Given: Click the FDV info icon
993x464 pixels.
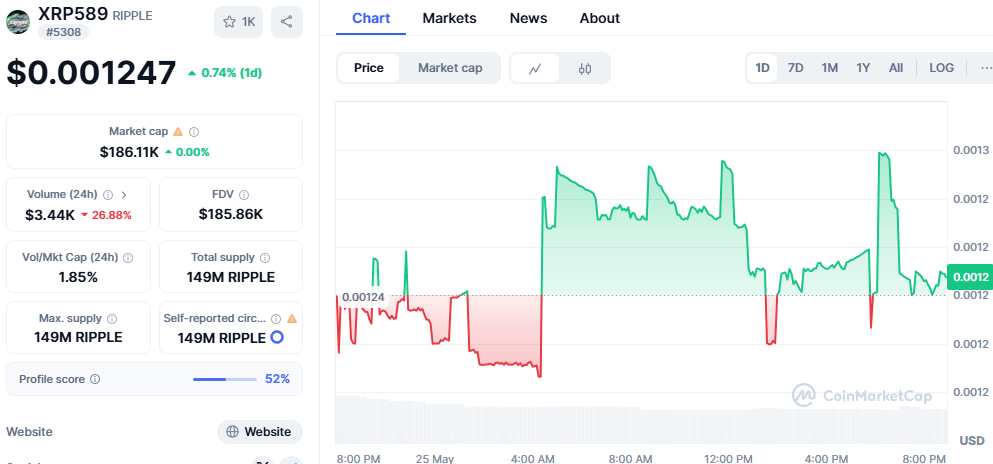Looking at the screenshot, I should 244,194.
